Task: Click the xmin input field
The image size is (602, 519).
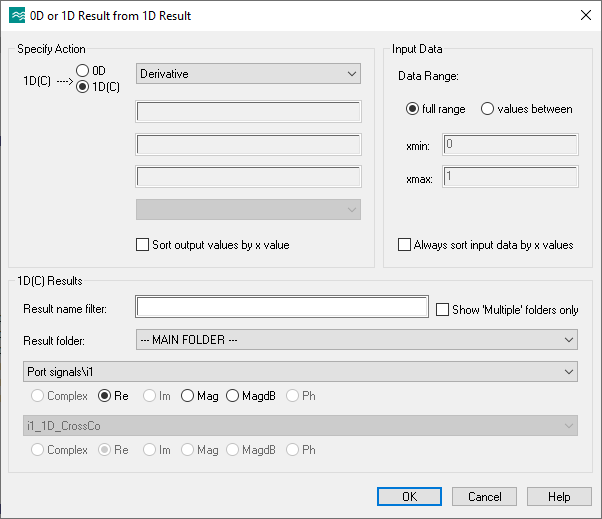Action: 510,144
